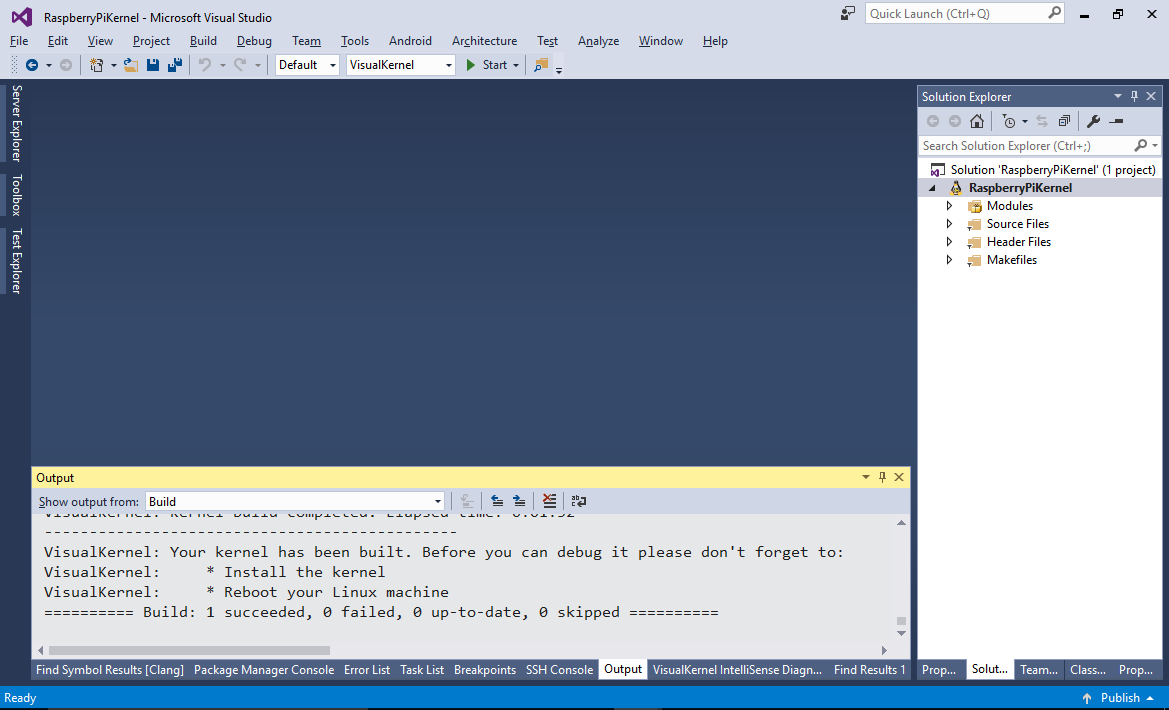1169x710 pixels.
Task: Expand the Source Files folder node
Action: [x=949, y=224]
